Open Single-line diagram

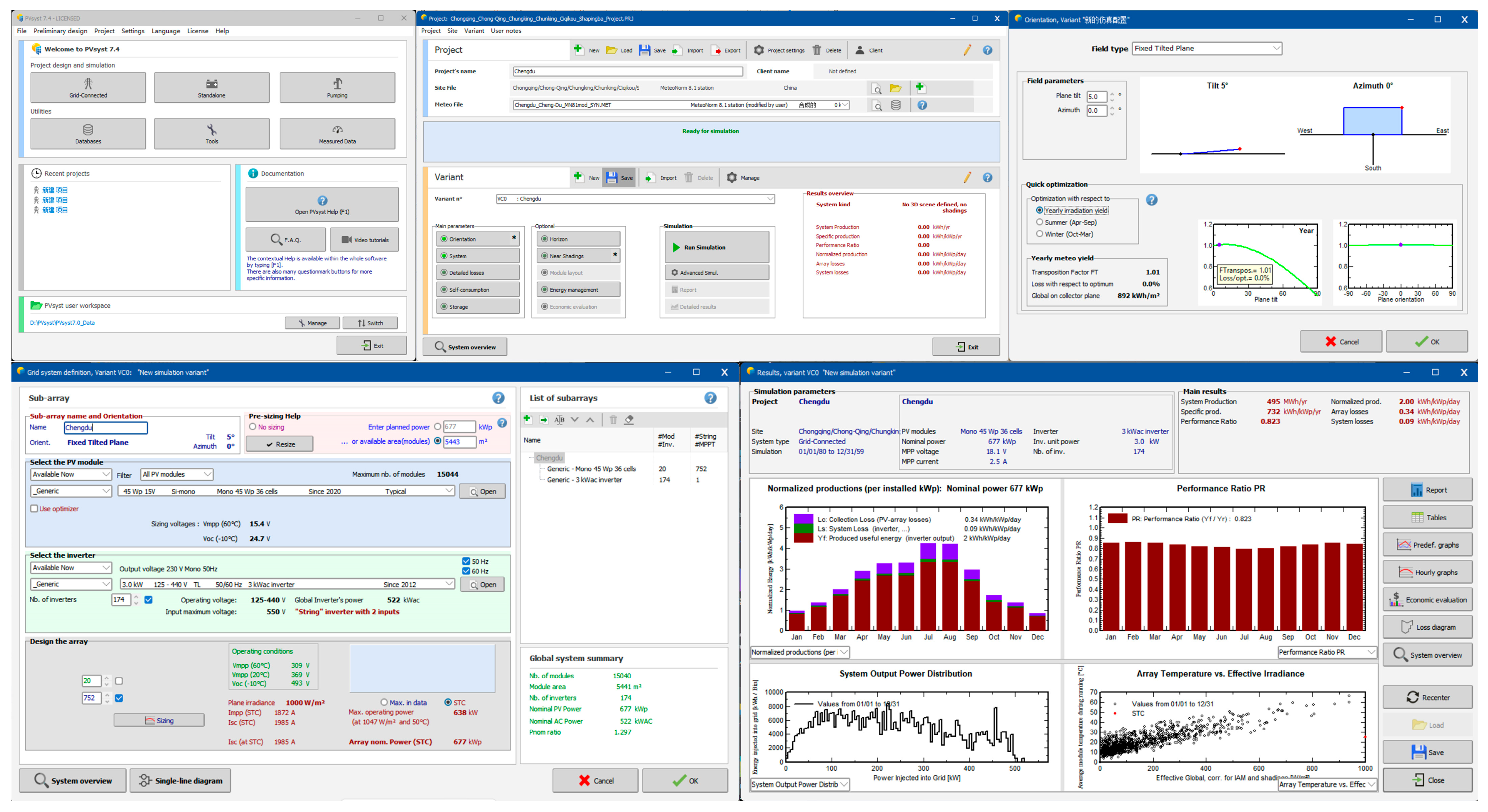tap(180, 781)
